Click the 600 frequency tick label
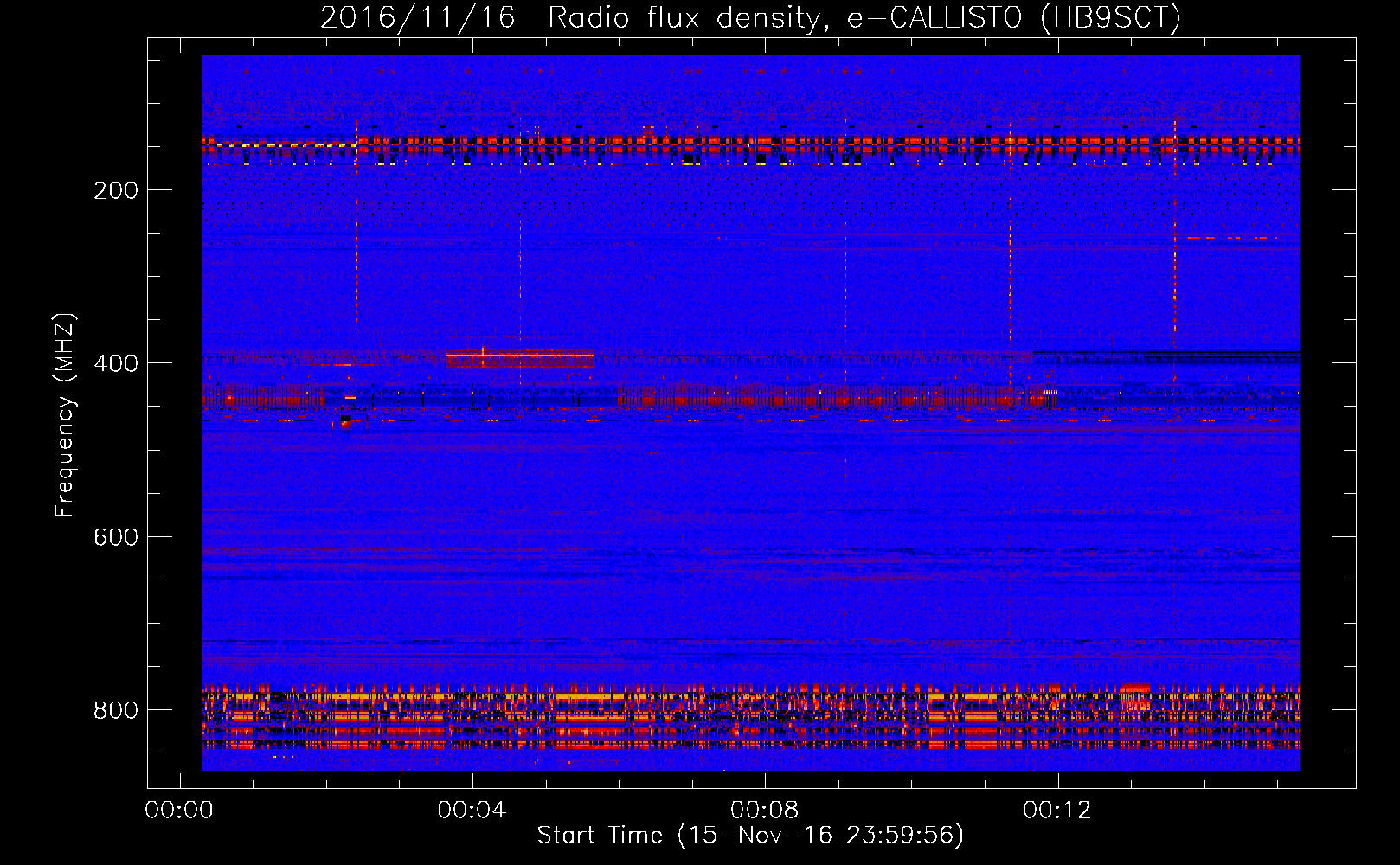The width and height of the screenshot is (1400, 865). (x=116, y=537)
